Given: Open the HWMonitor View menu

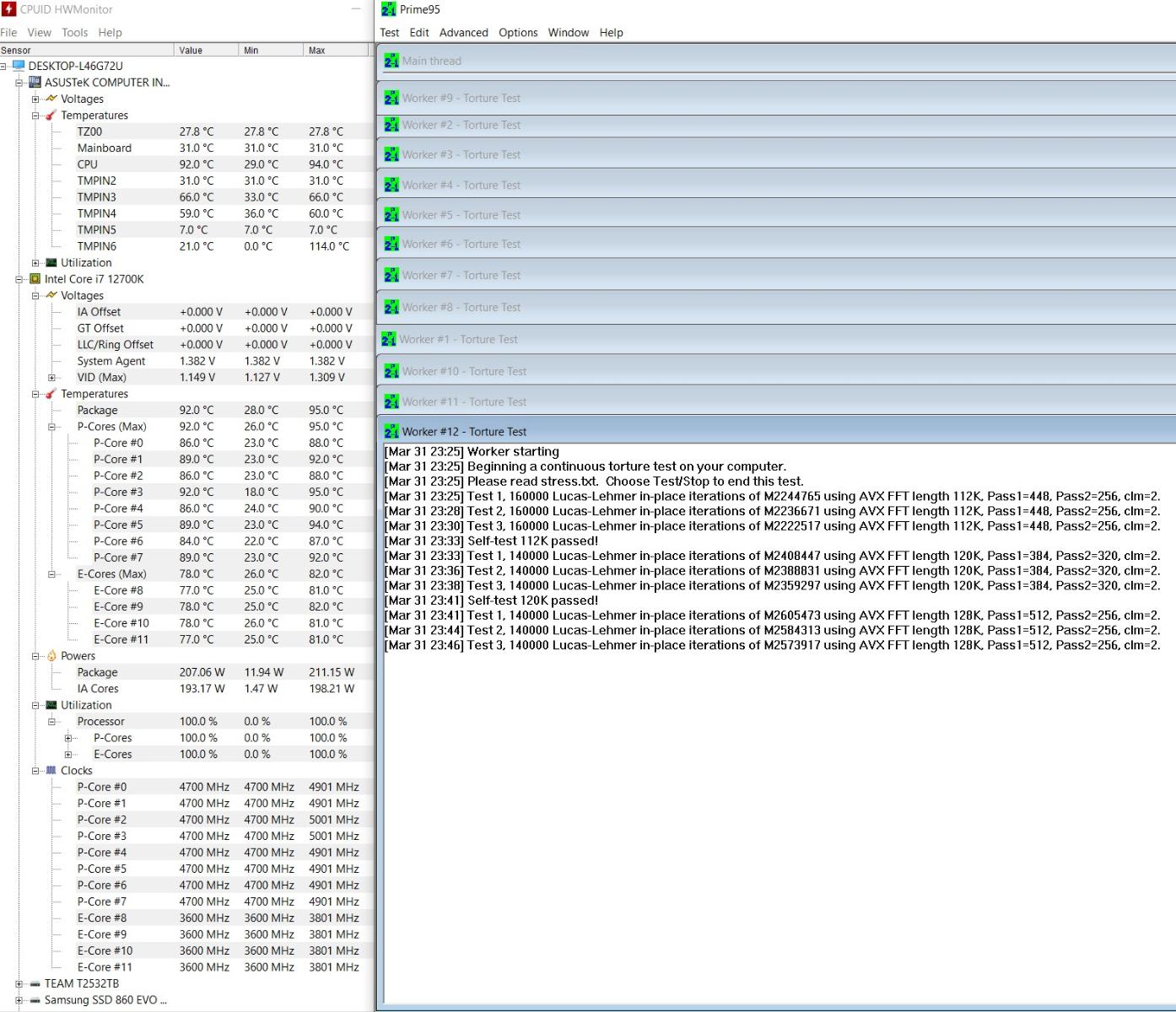Looking at the screenshot, I should (40, 33).
